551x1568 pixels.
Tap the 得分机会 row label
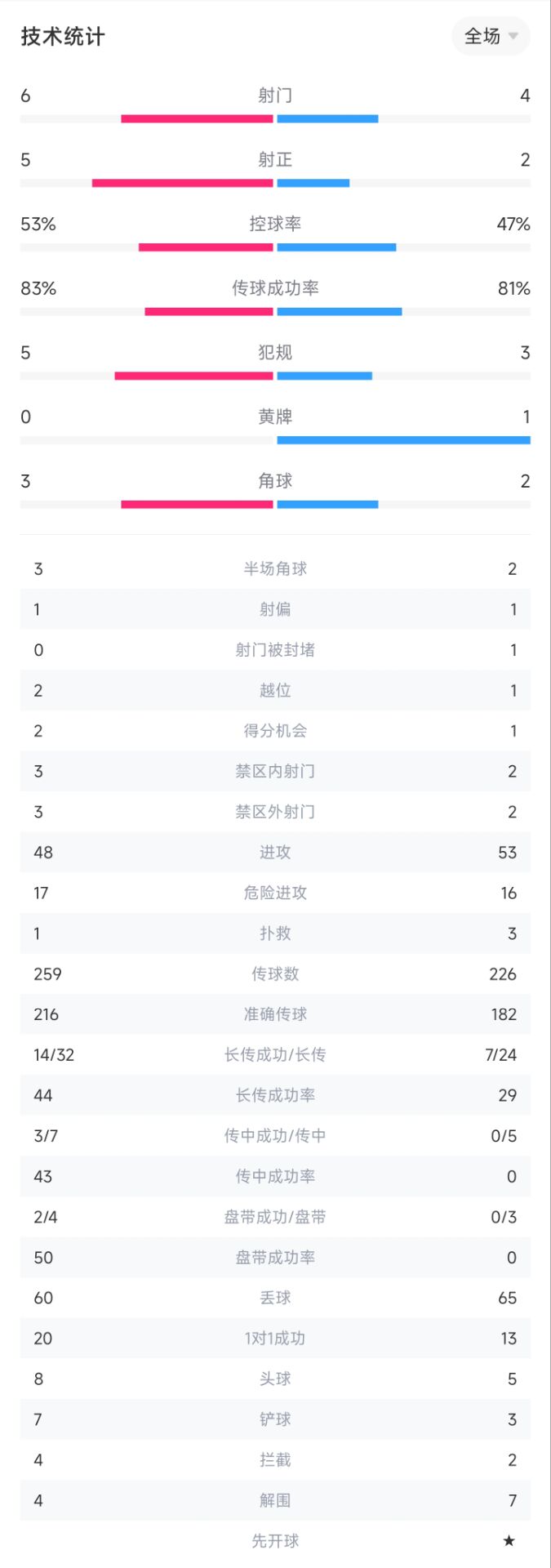click(275, 731)
